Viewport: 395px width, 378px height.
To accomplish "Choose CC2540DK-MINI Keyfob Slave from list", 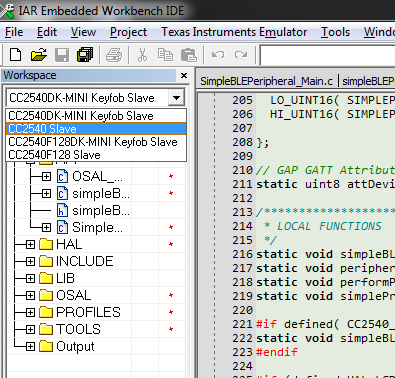I will 96,116.
